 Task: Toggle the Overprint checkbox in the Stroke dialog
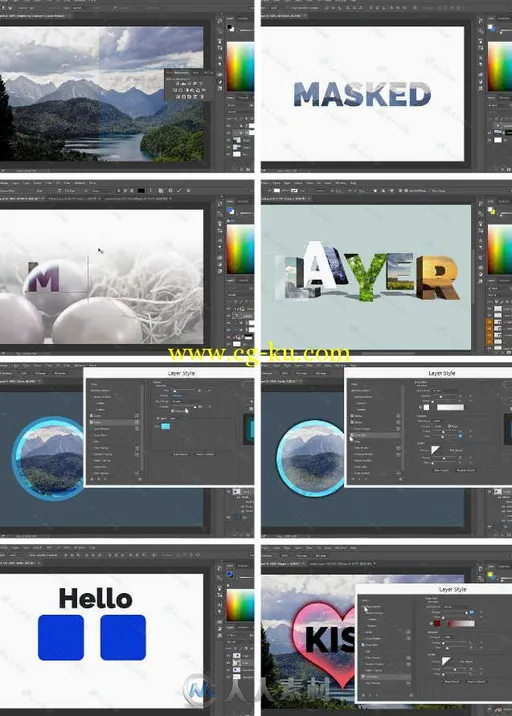[x=173, y=411]
